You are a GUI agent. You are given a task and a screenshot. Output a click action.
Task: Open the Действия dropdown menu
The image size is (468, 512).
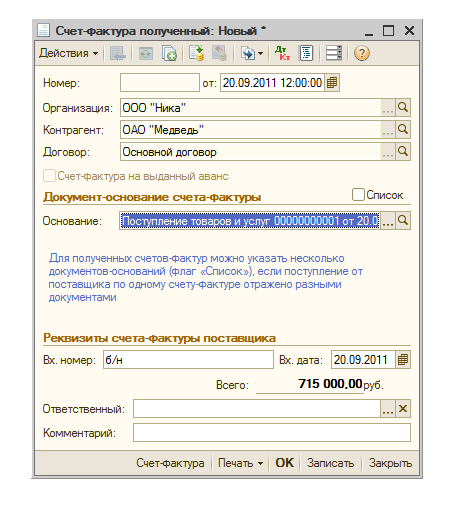click(68, 53)
